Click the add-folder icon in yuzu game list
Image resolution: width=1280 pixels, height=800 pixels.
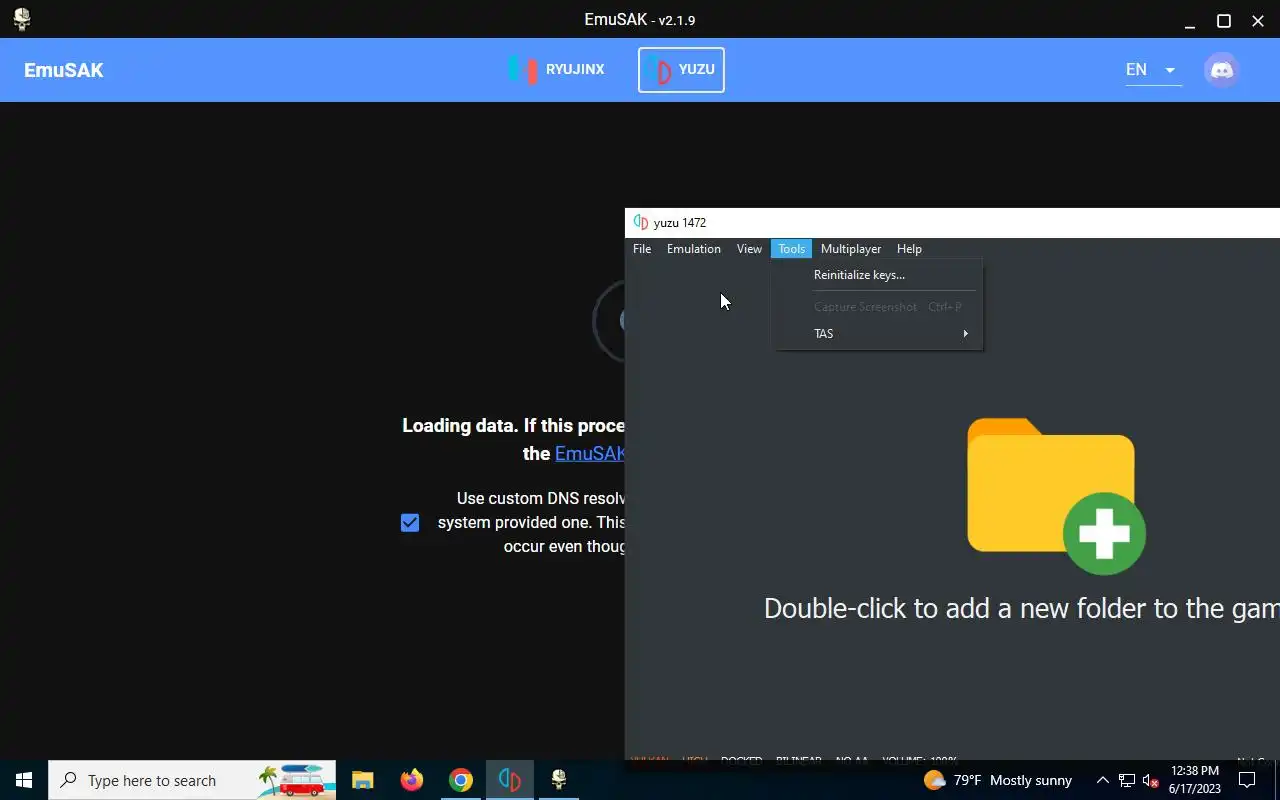point(1056,496)
